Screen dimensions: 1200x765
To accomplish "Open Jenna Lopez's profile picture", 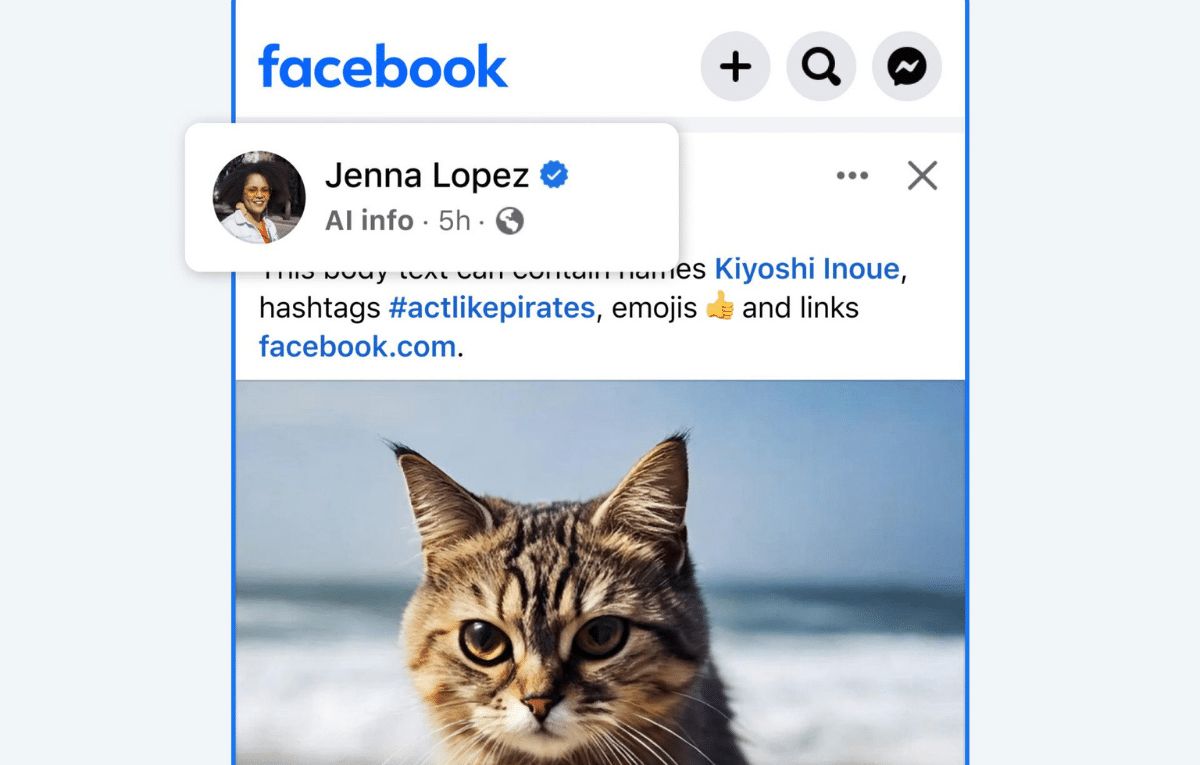I will [259, 197].
